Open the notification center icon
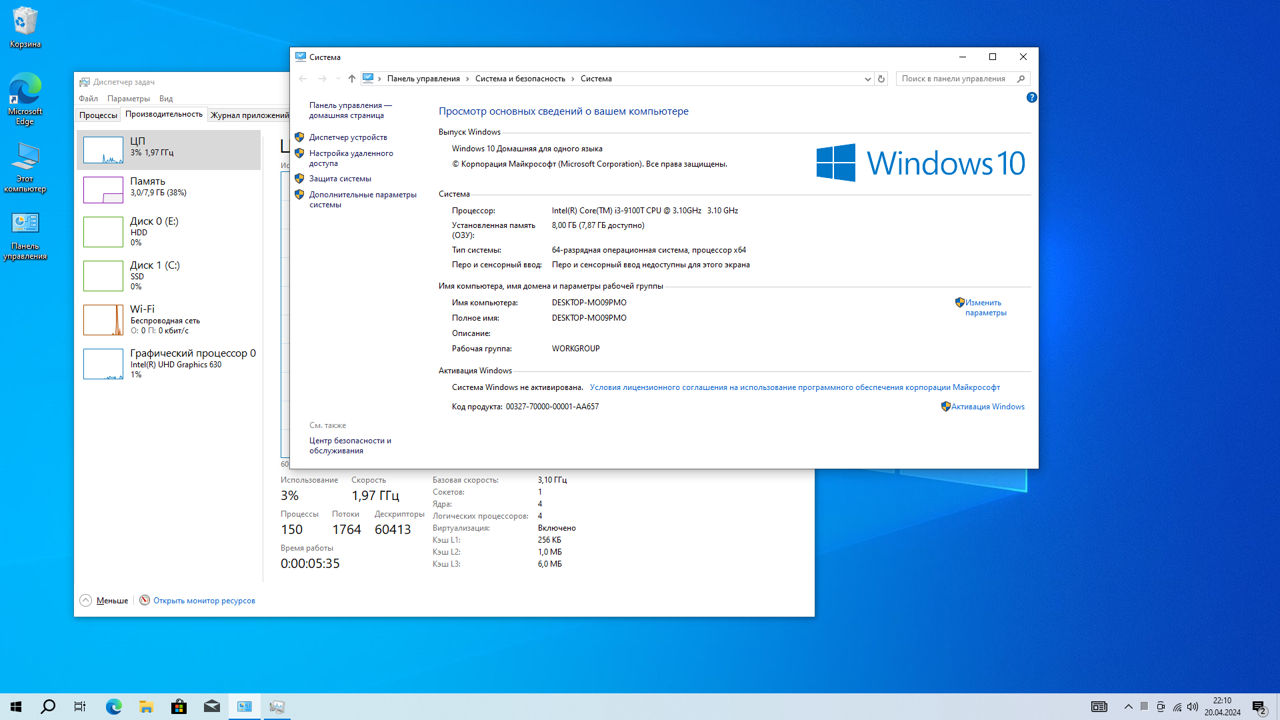Viewport: 1280px width, 720px height. pyautogui.click(x=1259, y=707)
